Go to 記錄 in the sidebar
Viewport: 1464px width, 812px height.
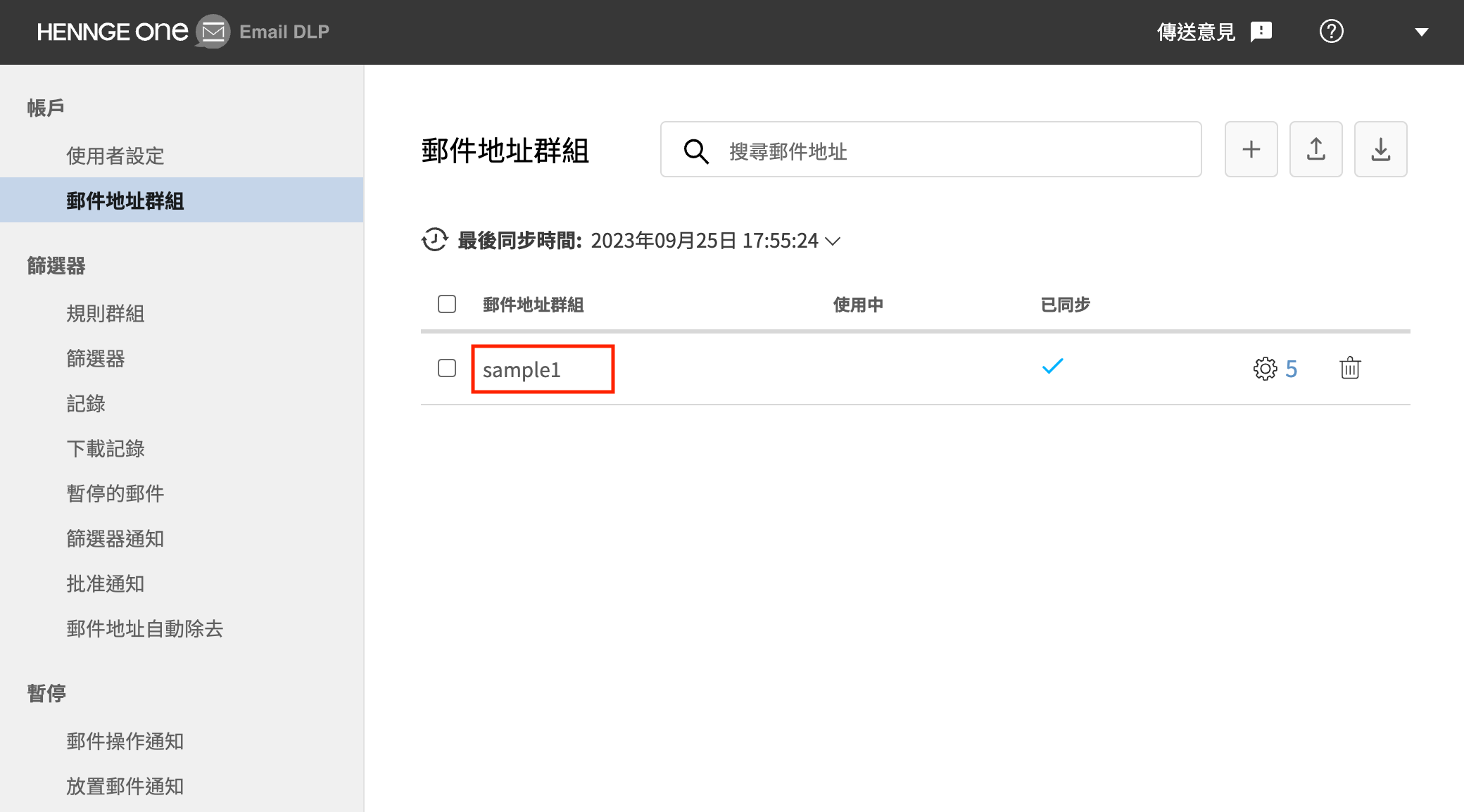86,403
